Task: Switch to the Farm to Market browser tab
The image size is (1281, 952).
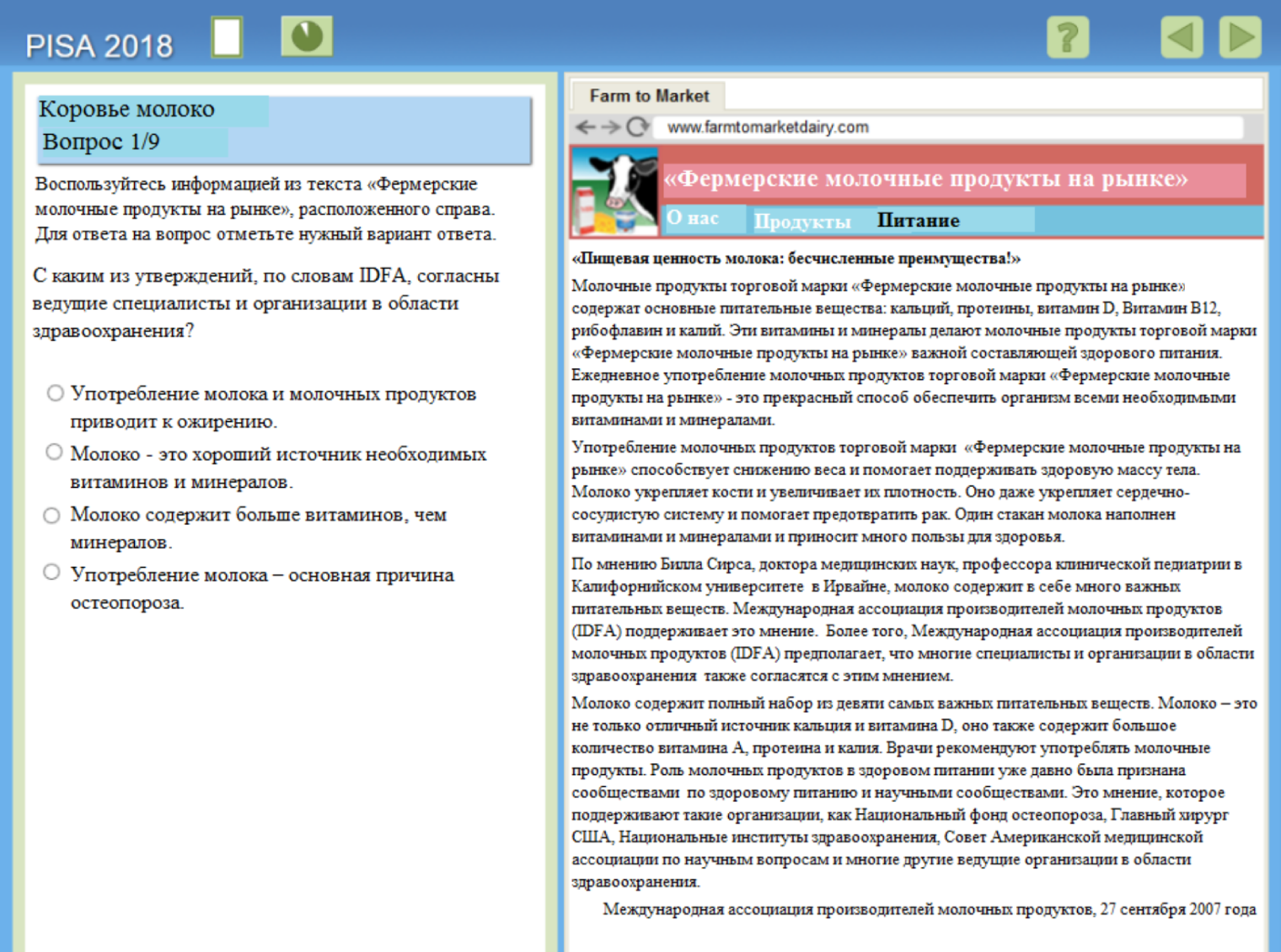Action: click(x=649, y=96)
